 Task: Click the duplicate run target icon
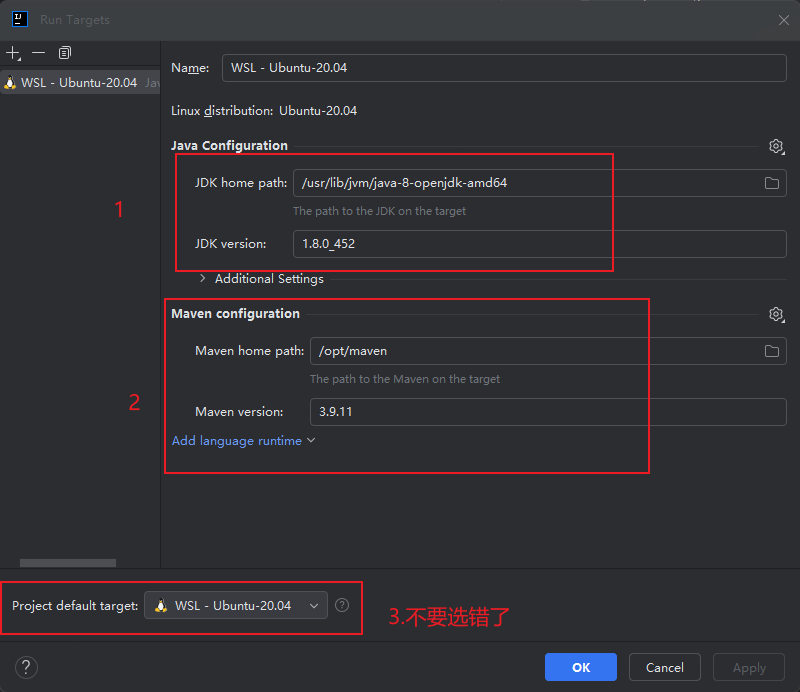64,52
